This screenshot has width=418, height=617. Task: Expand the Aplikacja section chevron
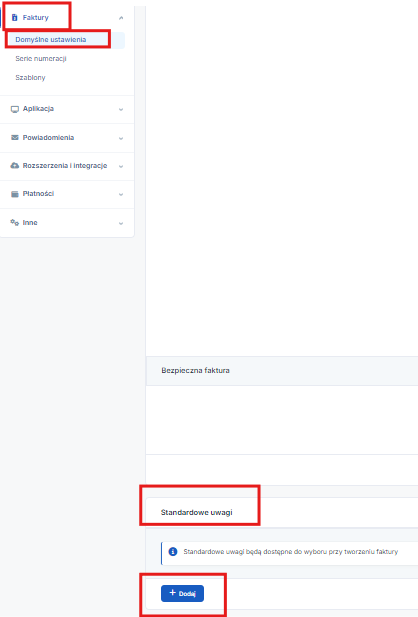pyautogui.click(x=121, y=109)
